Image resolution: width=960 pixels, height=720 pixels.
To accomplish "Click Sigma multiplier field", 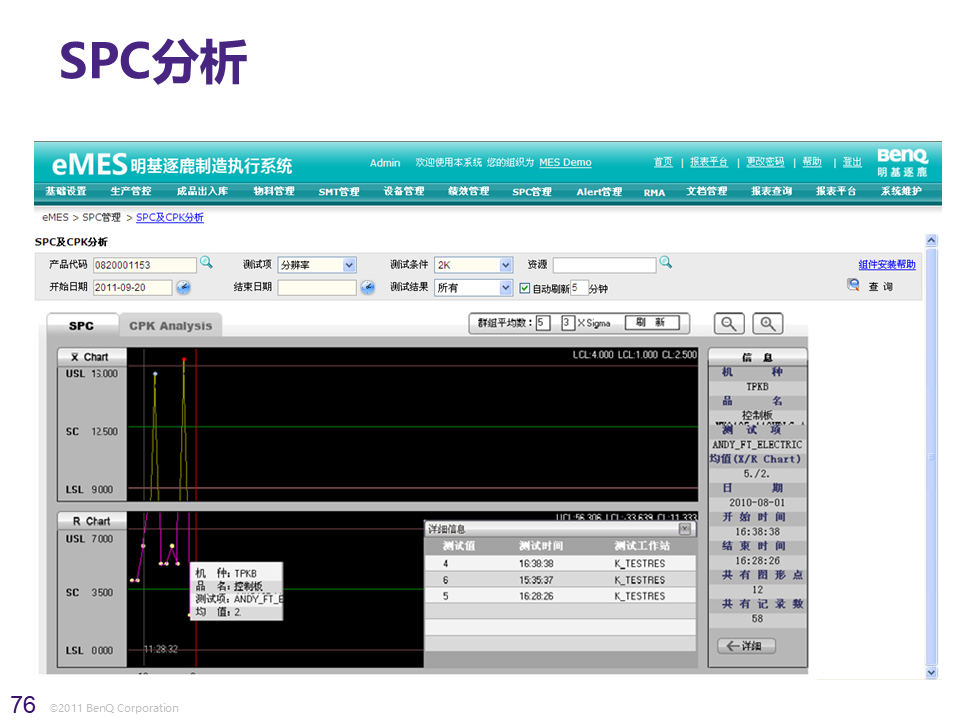I will point(568,323).
